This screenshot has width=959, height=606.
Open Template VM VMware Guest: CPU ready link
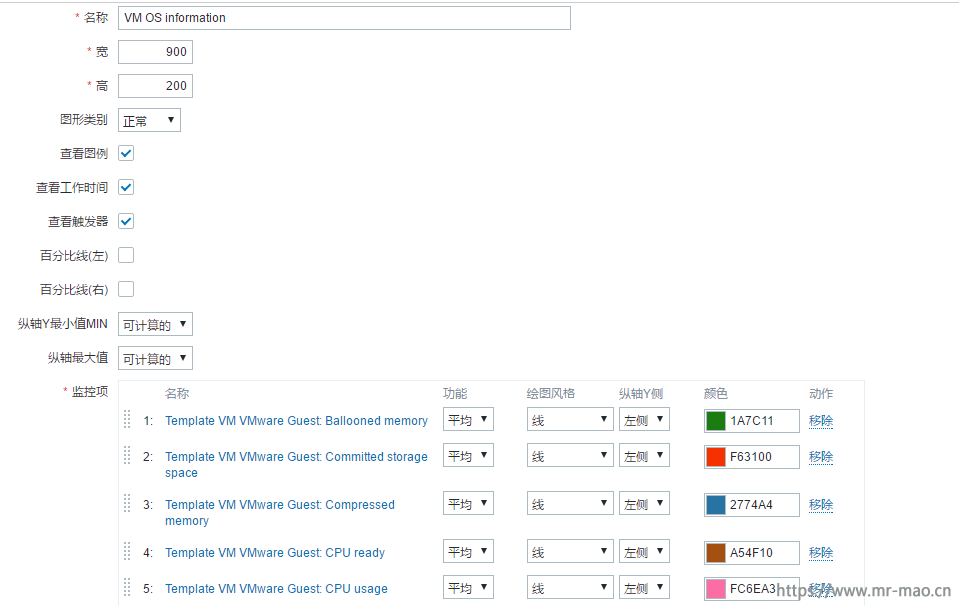pyautogui.click(x=275, y=553)
